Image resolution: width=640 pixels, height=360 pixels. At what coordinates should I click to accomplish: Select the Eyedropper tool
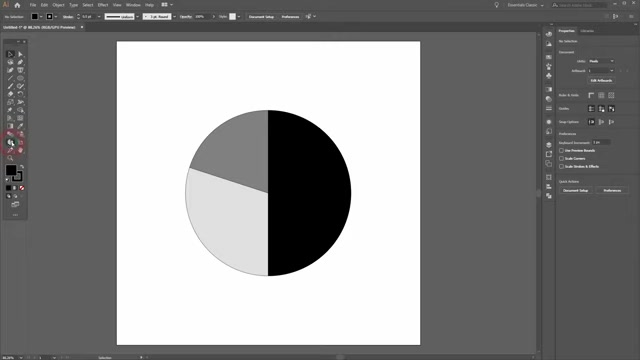pos(20,126)
